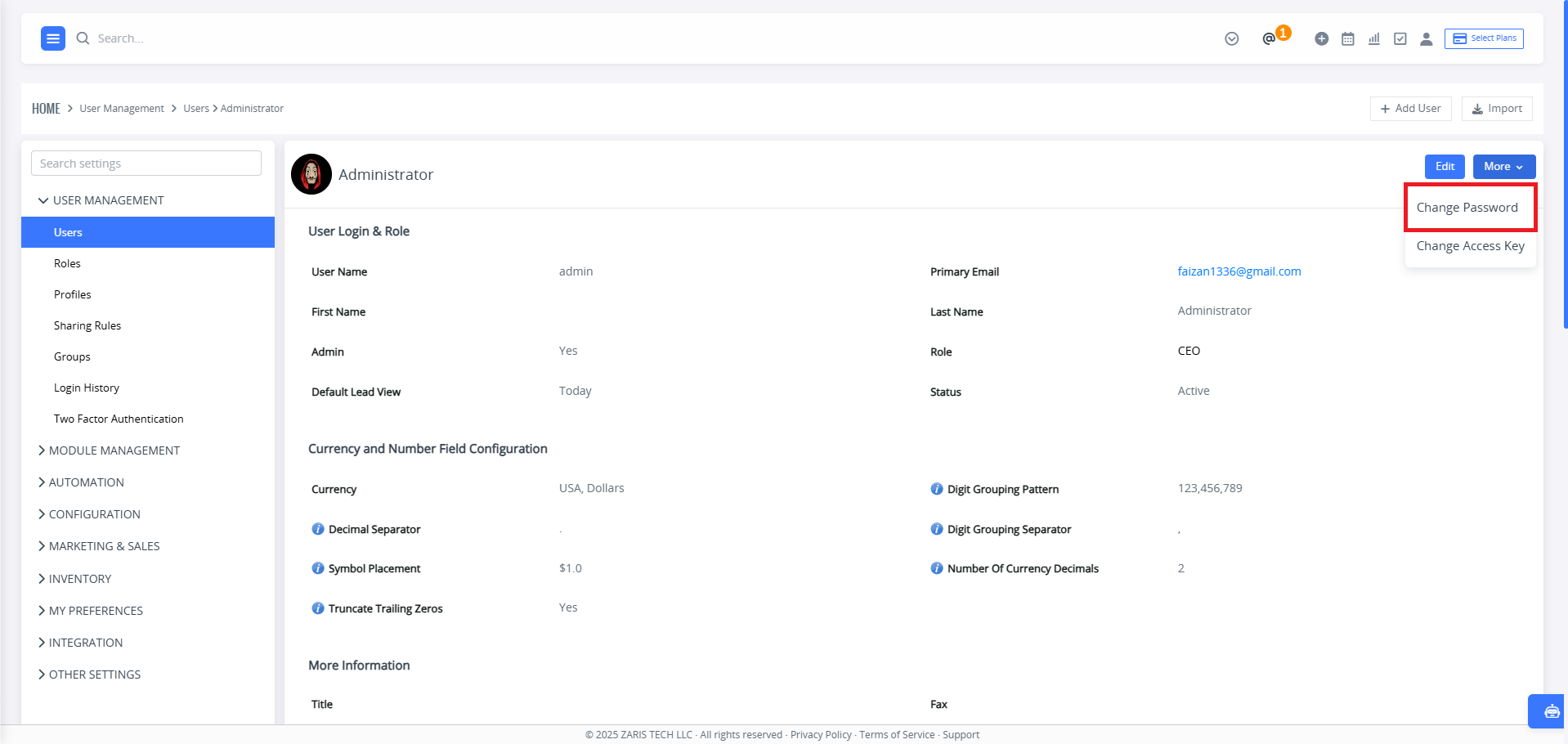Open the faizan1336@gmail.com email link
This screenshot has height=744, width=1568.
pos(1239,271)
